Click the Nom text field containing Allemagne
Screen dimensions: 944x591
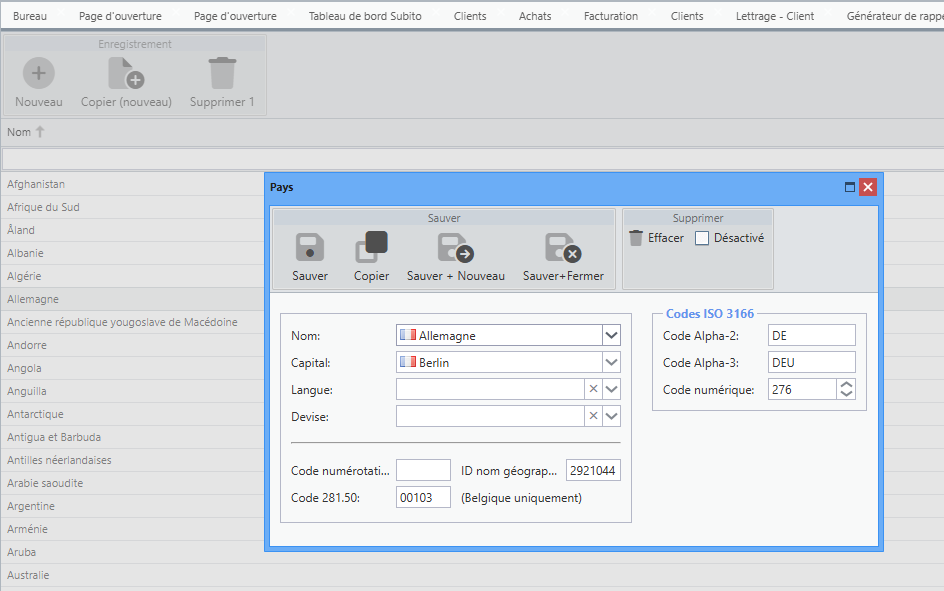(499, 335)
